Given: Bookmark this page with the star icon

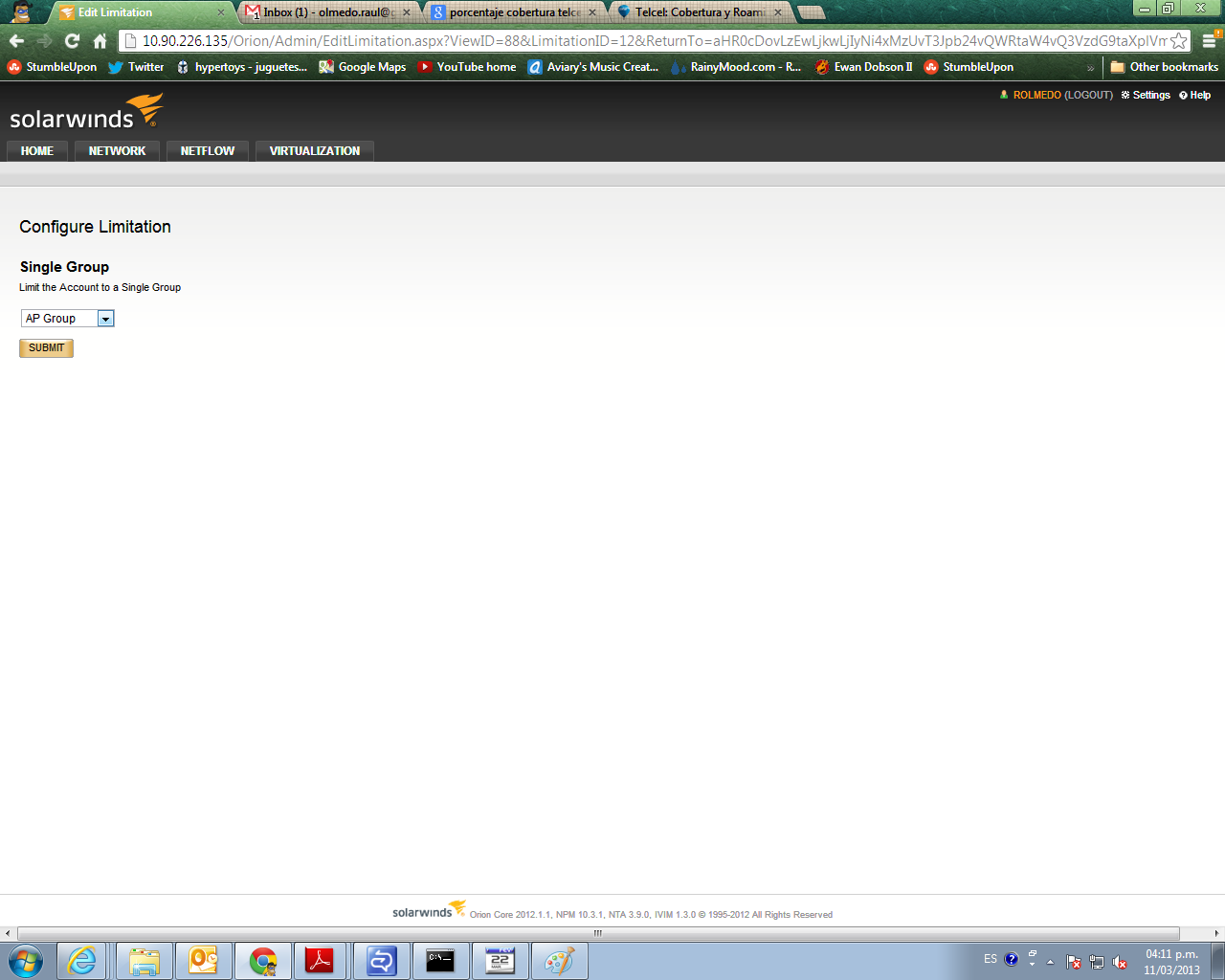Looking at the screenshot, I should (1179, 41).
